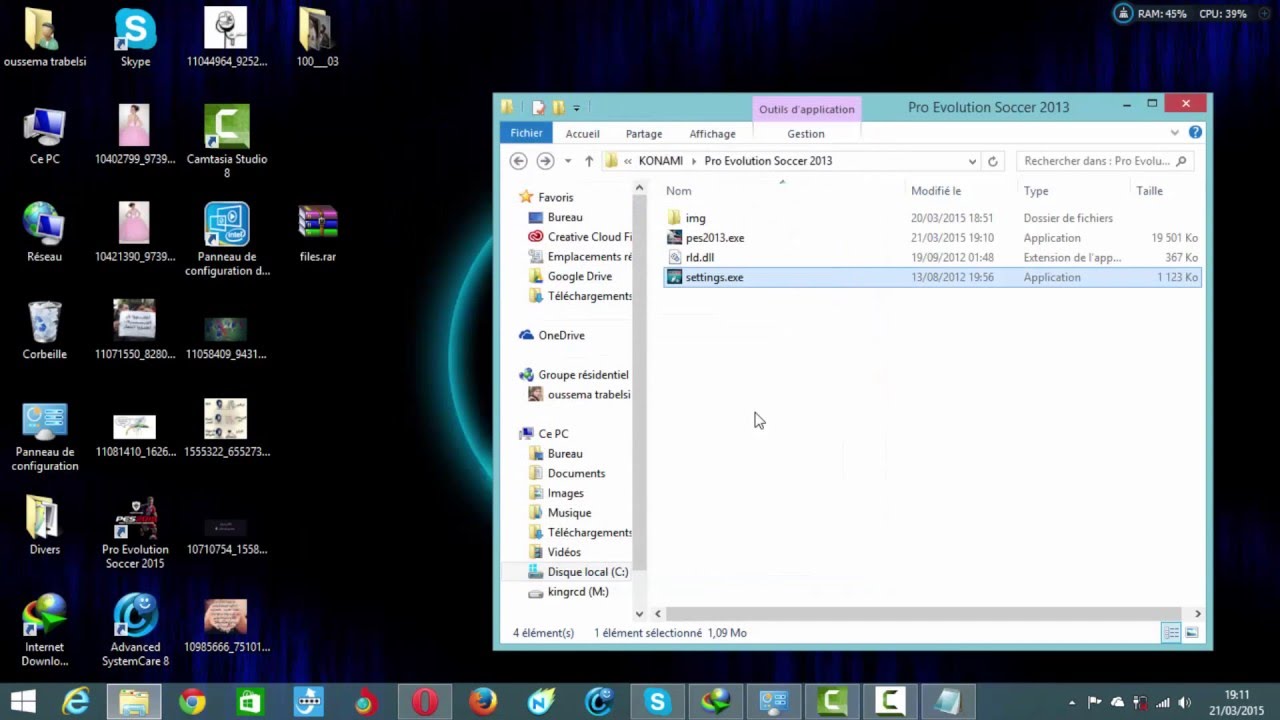Launch Opera from the taskbar

point(425,702)
